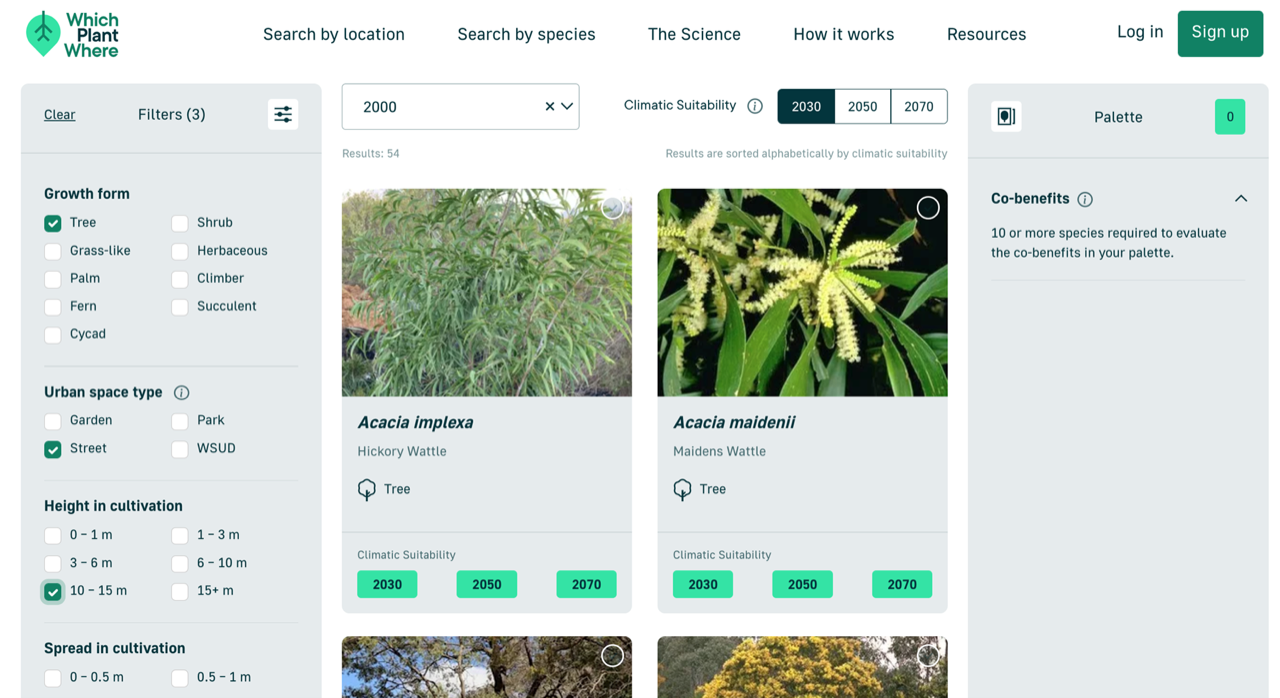This screenshot has width=1280, height=698.
Task: Open the filter settings sliders icon
Action: (x=283, y=115)
